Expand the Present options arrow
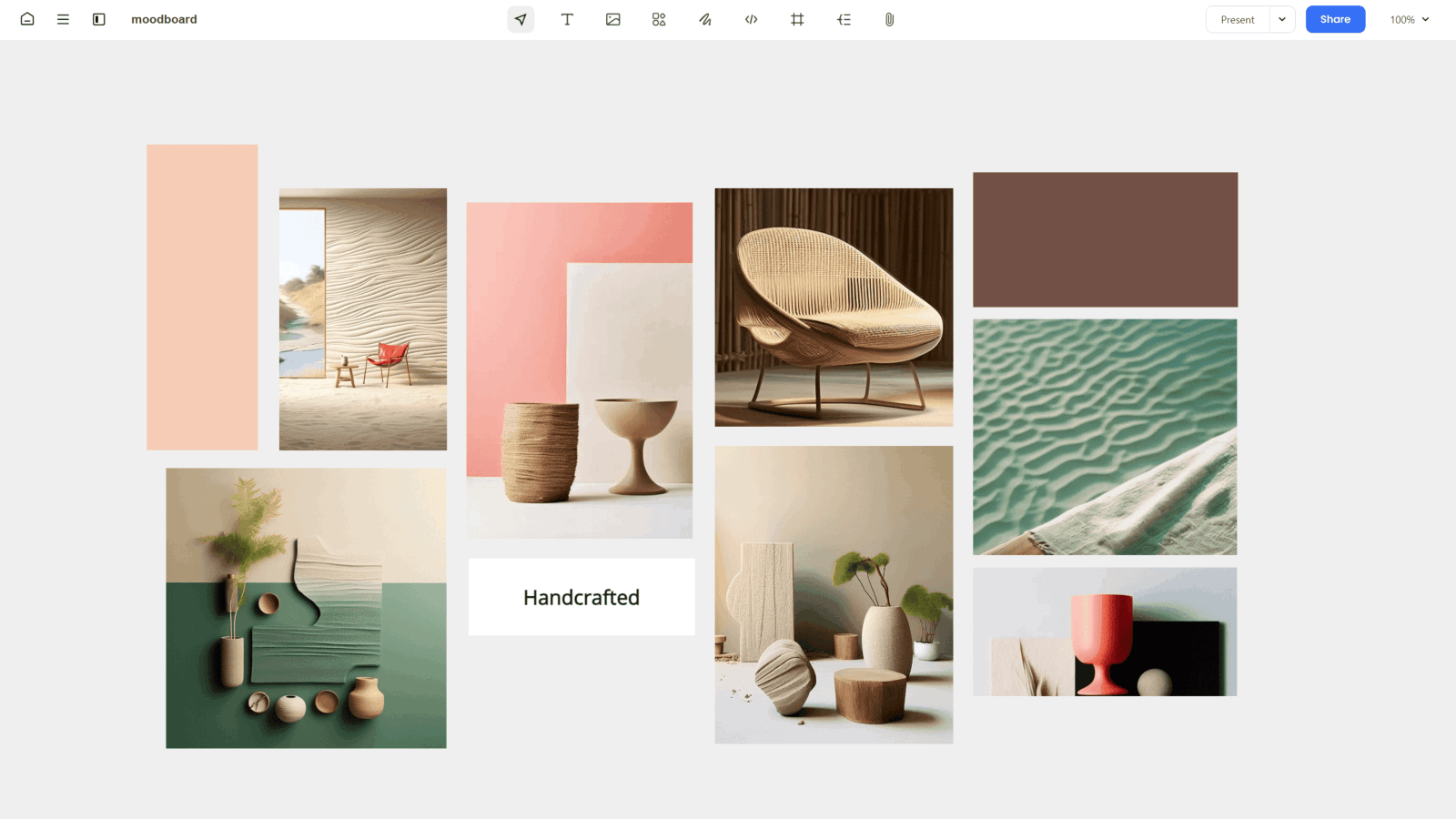Screen dimensions: 1456x819 (x=1282, y=19)
